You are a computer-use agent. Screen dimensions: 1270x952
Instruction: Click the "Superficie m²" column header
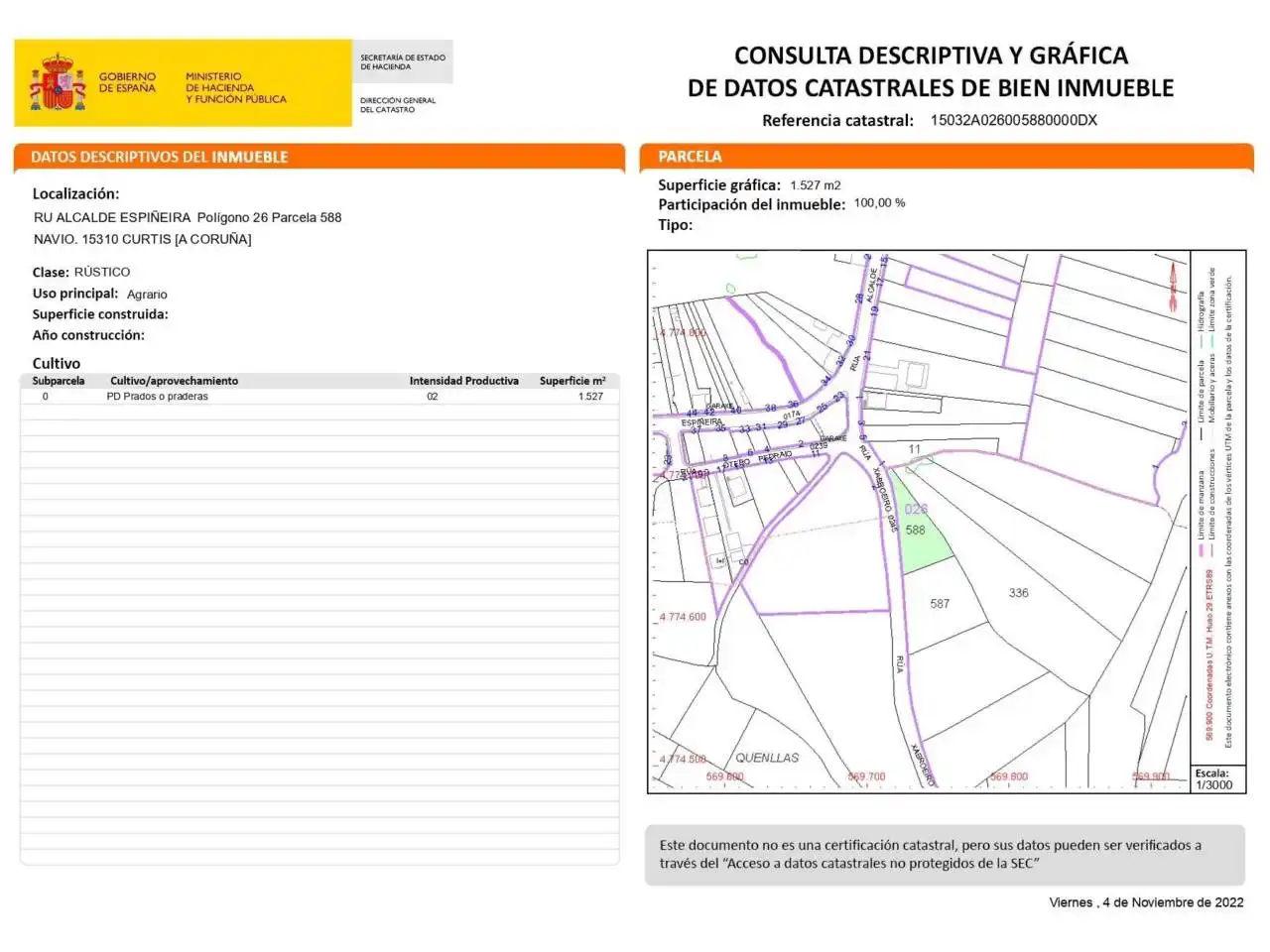pyautogui.click(x=572, y=381)
